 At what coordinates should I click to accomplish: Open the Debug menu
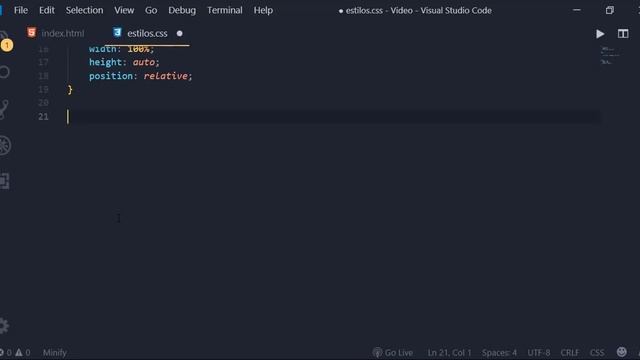(182, 10)
